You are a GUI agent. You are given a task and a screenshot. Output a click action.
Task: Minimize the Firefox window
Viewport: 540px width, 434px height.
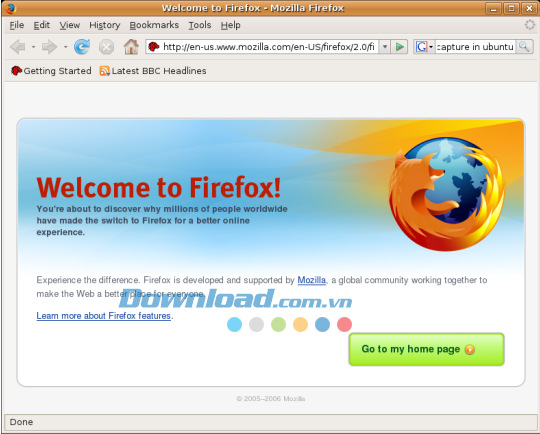[494, 8]
